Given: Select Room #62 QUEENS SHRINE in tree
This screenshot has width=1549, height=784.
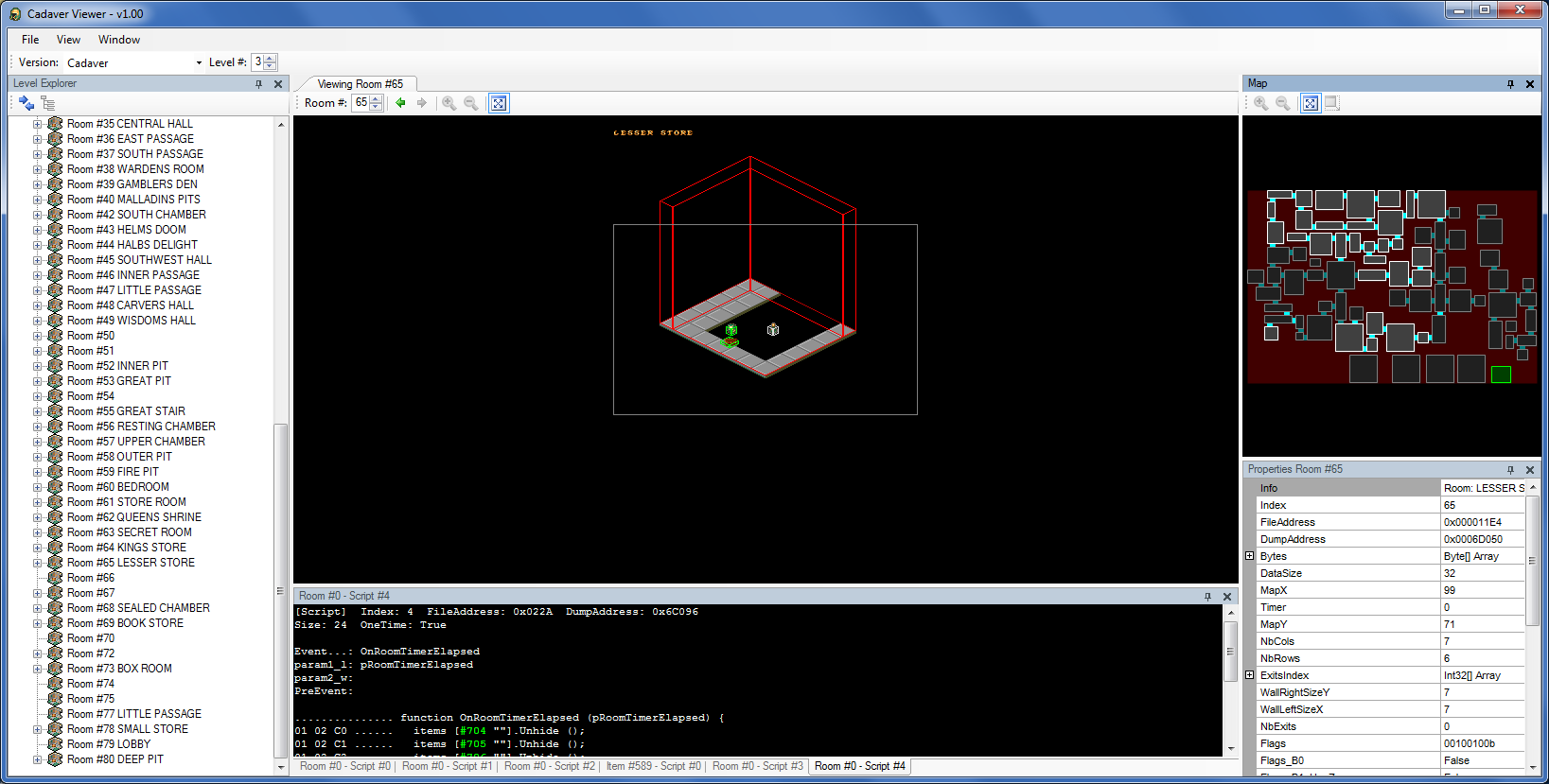Looking at the screenshot, I should coord(134,517).
